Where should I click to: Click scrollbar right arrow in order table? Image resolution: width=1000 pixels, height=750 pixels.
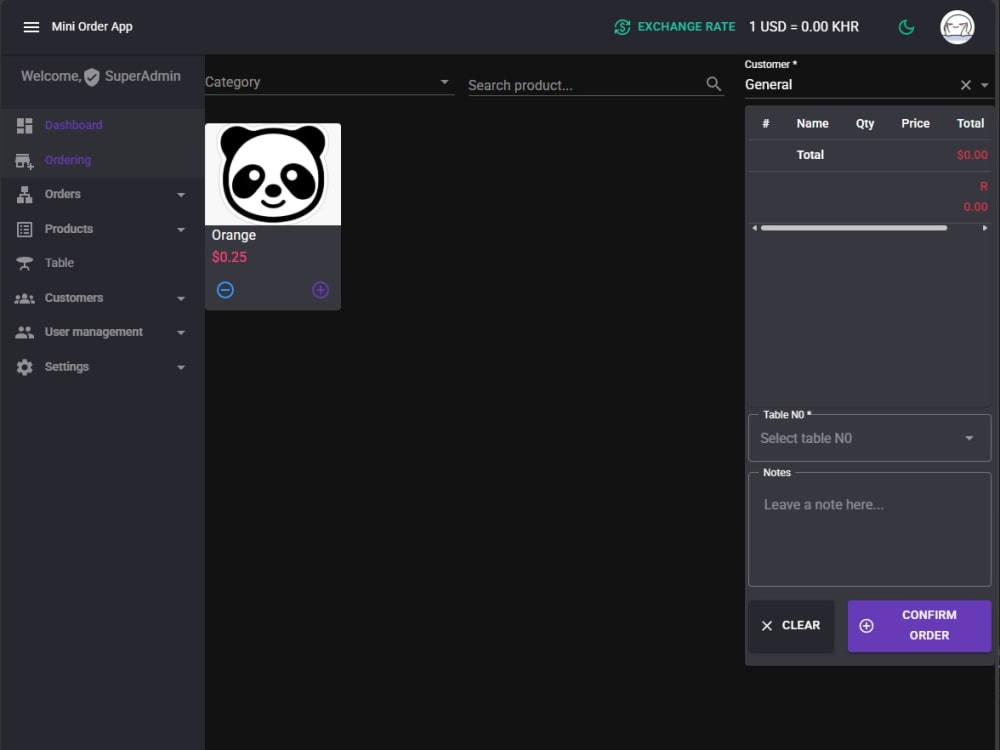pyautogui.click(x=985, y=228)
